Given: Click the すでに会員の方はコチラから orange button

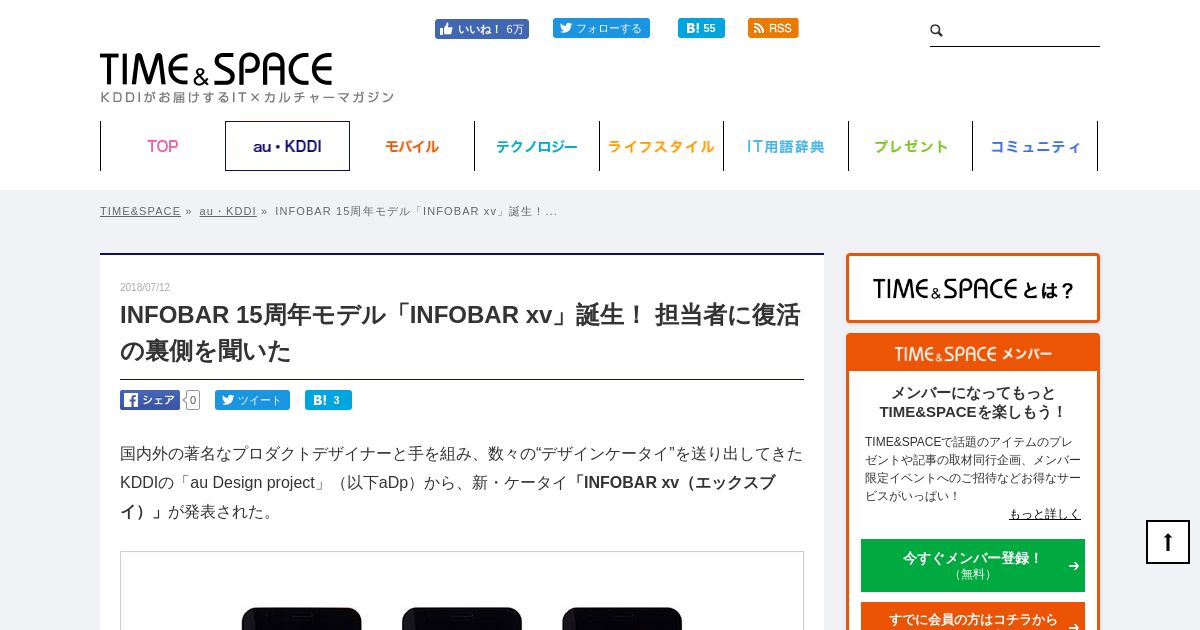Looking at the screenshot, I should click(x=973, y=618).
